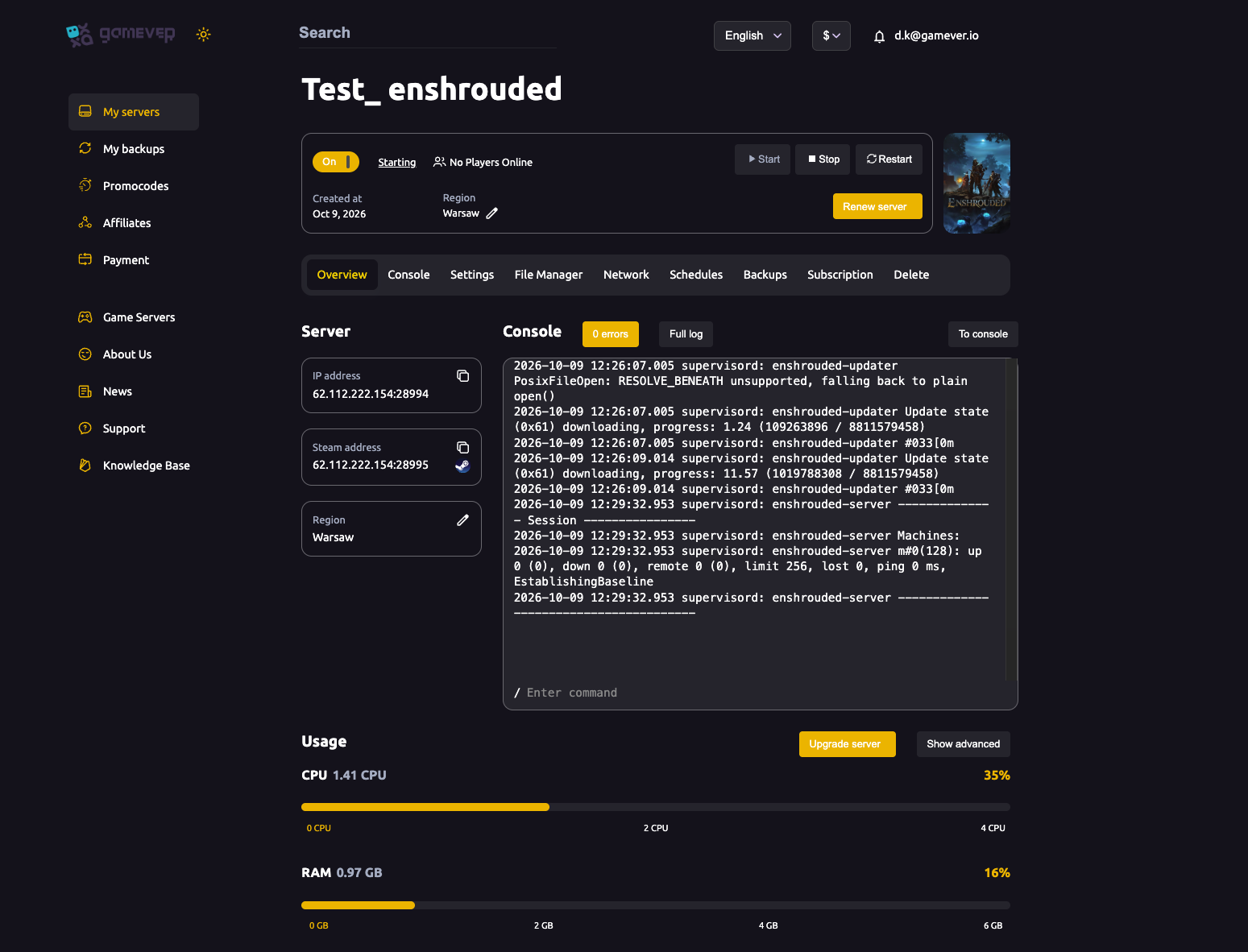Click the Enshrouded game thumbnail

[977, 184]
